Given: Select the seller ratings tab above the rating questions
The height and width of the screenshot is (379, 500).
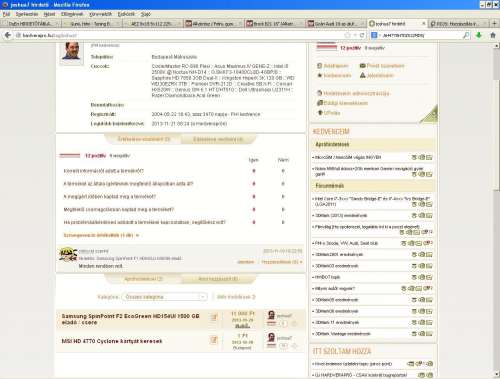Looking at the screenshot, I should pyautogui.click(x=143, y=139).
